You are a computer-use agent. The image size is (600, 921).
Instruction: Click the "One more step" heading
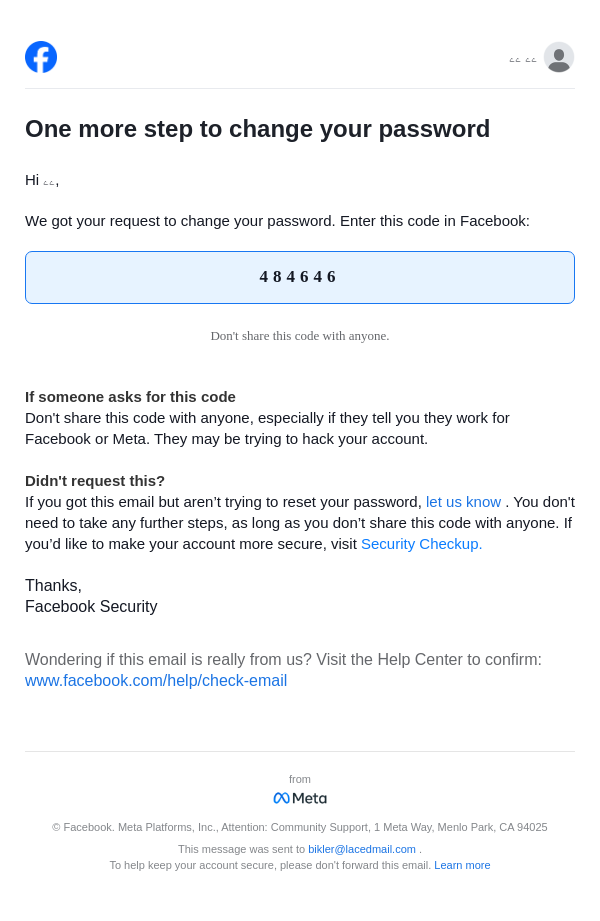pos(257,129)
